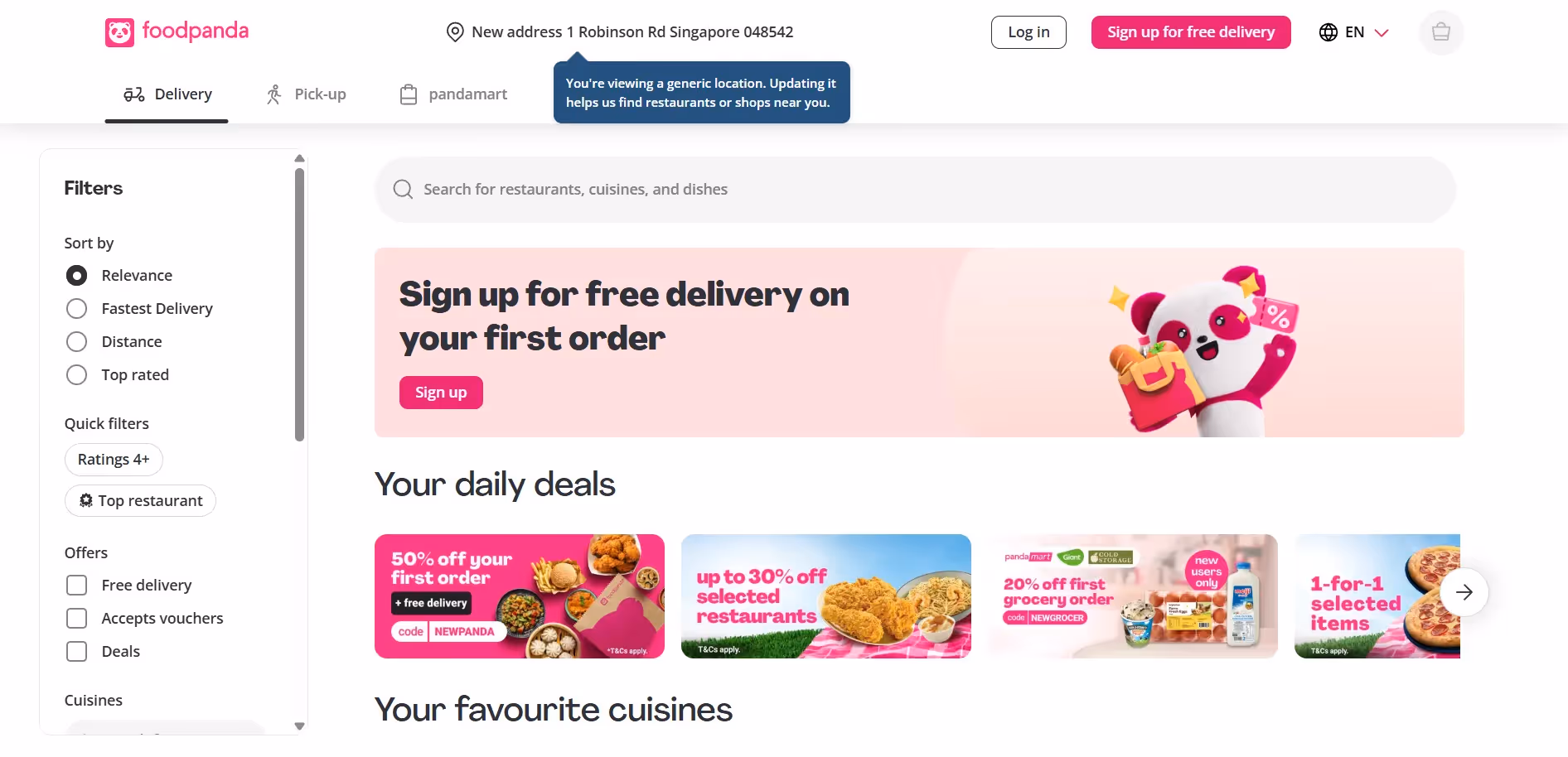Expand the EN language dropdown chevron
The image size is (1568, 757).
click(x=1382, y=33)
